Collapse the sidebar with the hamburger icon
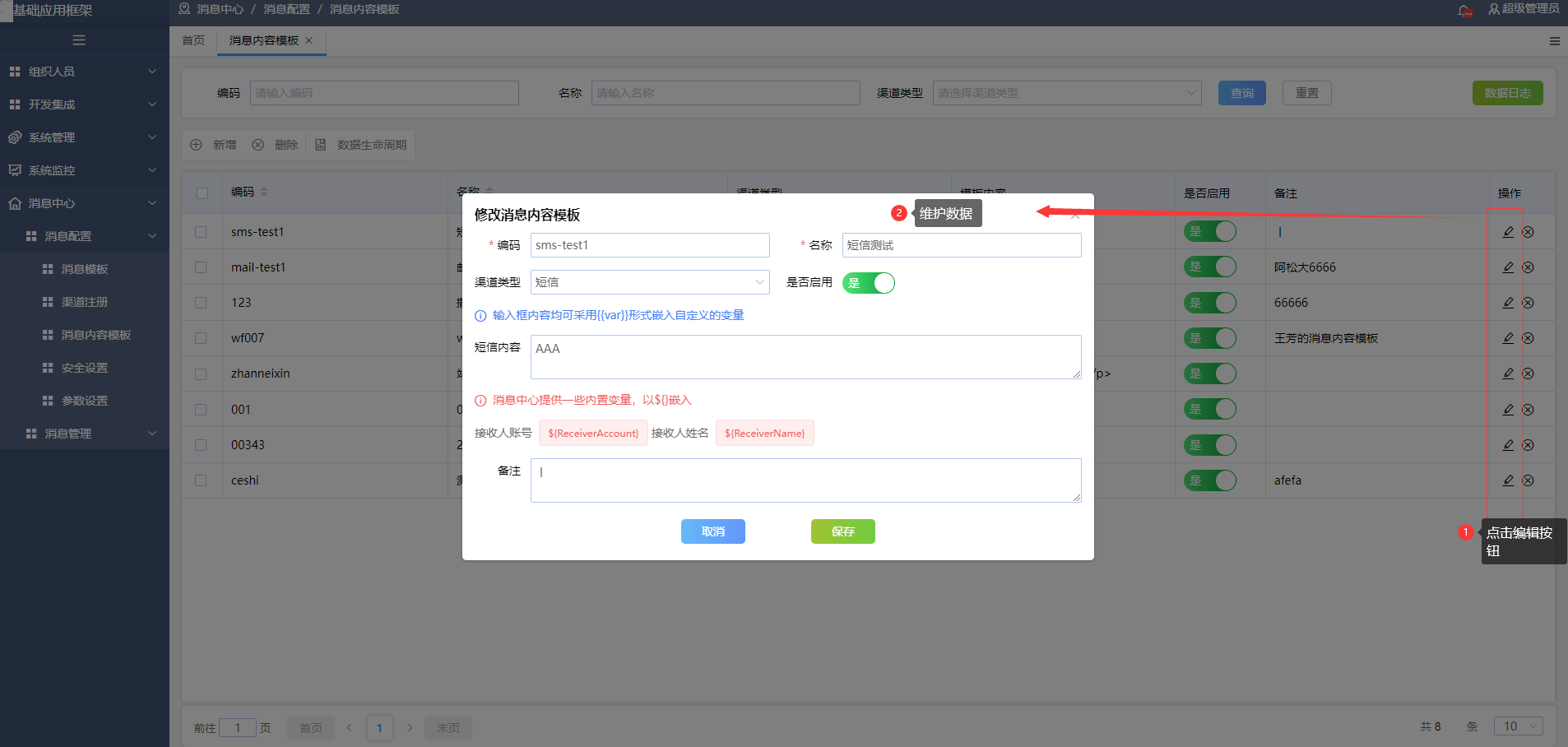The image size is (1568, 747). click(79, 40)
